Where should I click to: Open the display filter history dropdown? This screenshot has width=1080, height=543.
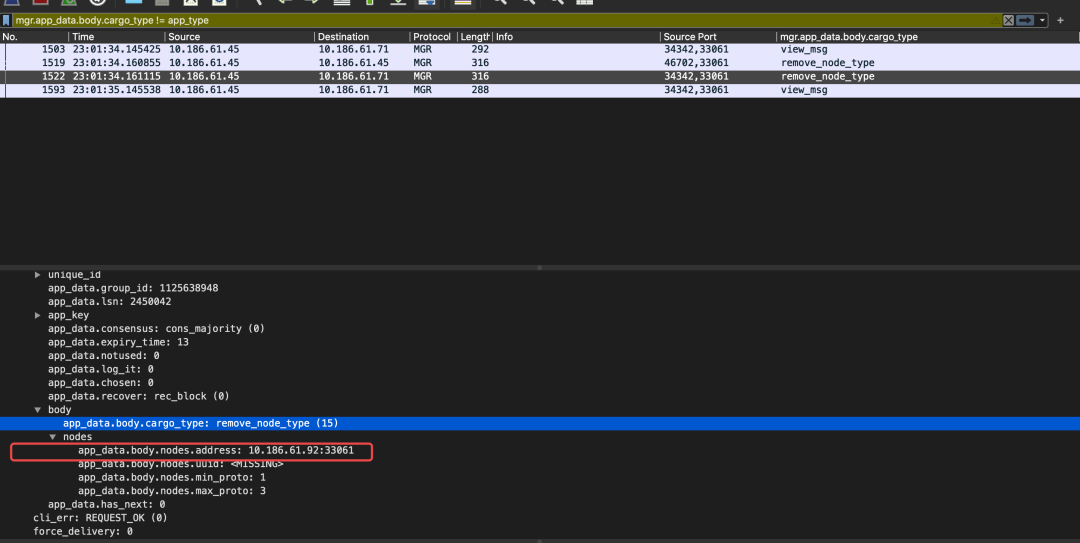(x=1043, y=20)
